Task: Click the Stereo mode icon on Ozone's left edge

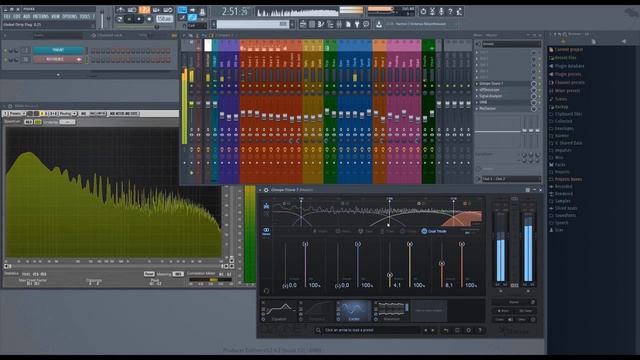Action: tap(266, 231)
